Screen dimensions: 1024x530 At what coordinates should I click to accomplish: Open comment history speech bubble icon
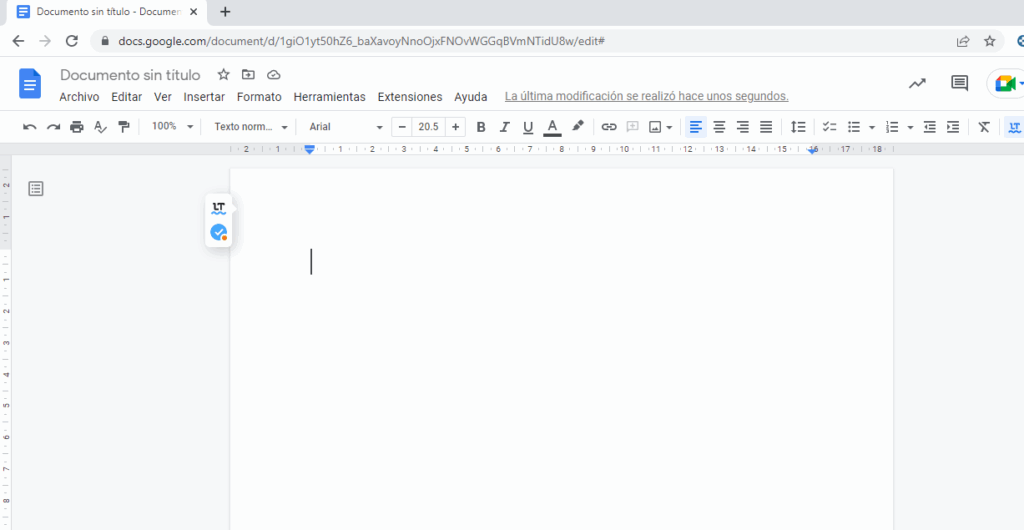(959, 83)
